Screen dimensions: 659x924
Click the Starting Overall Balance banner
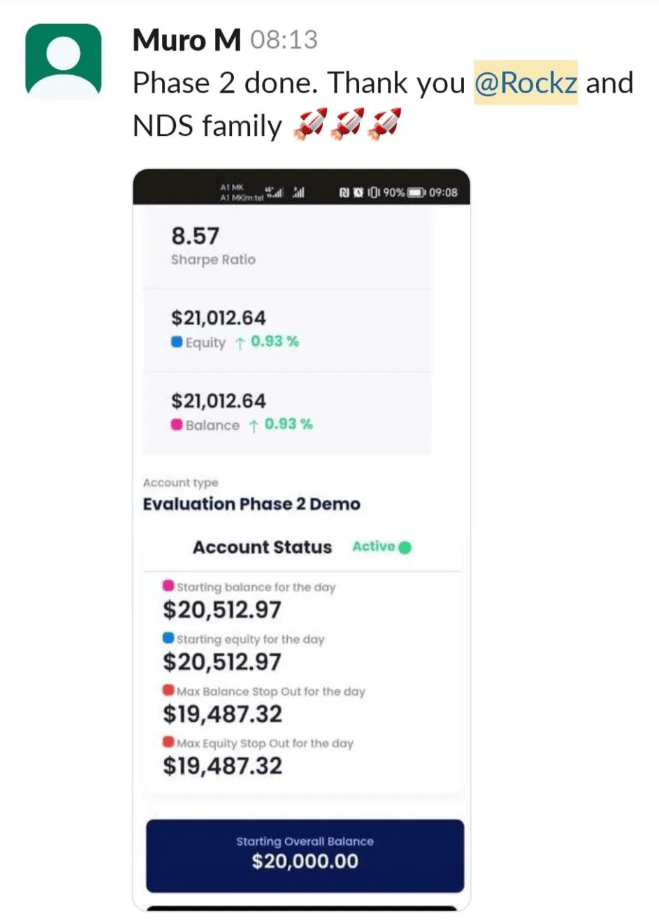[305, 856]
